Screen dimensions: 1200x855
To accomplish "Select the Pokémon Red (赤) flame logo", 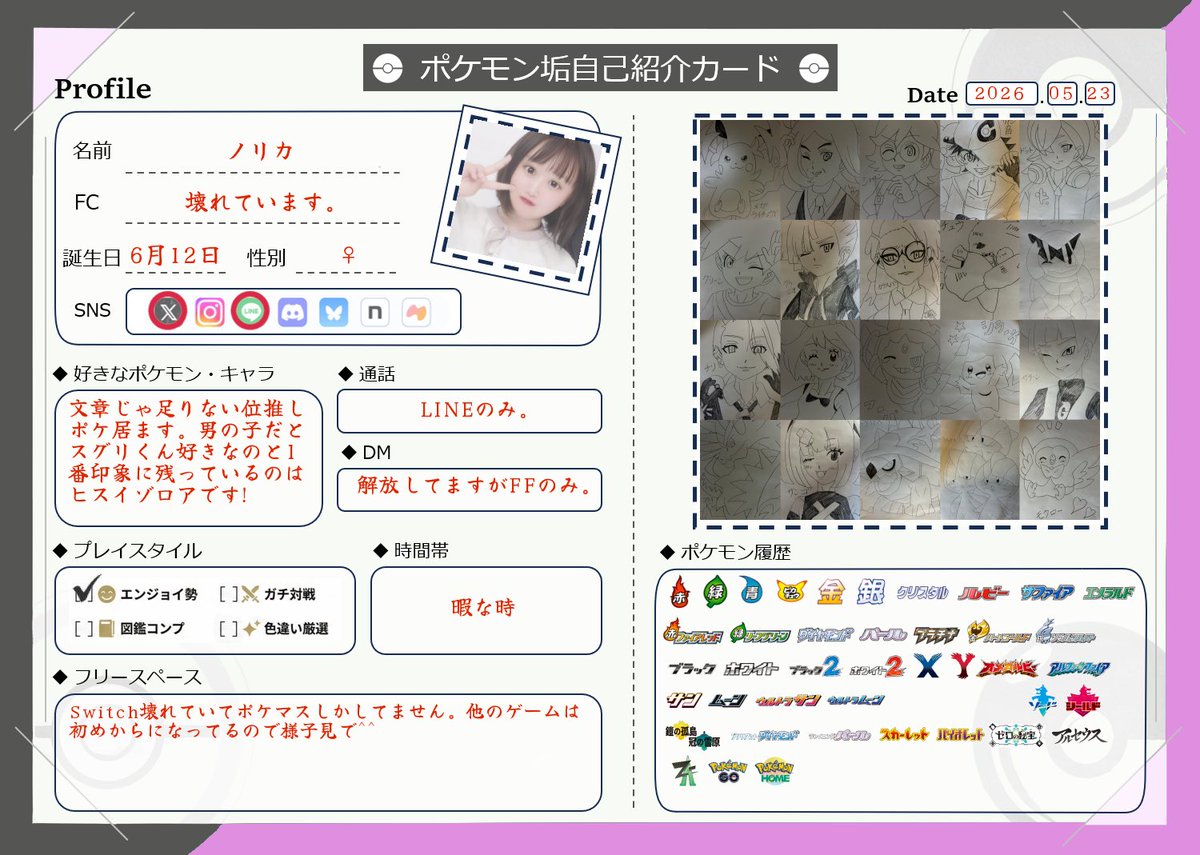I will coord(680,590).
